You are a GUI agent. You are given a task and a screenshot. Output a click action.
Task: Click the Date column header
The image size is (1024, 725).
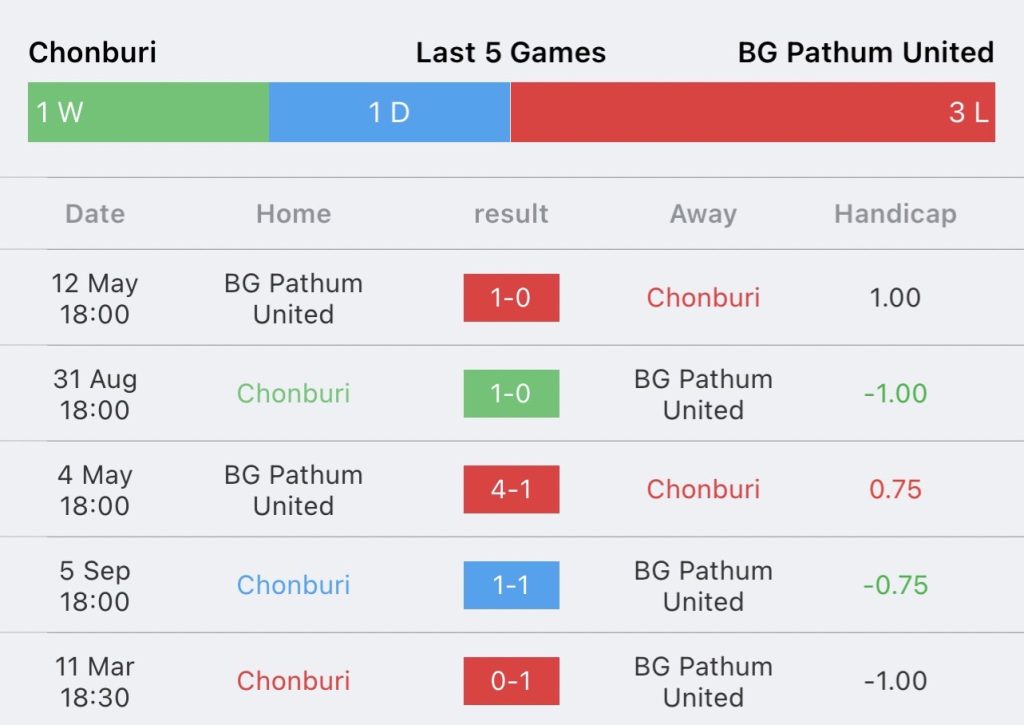coord(95,214)
